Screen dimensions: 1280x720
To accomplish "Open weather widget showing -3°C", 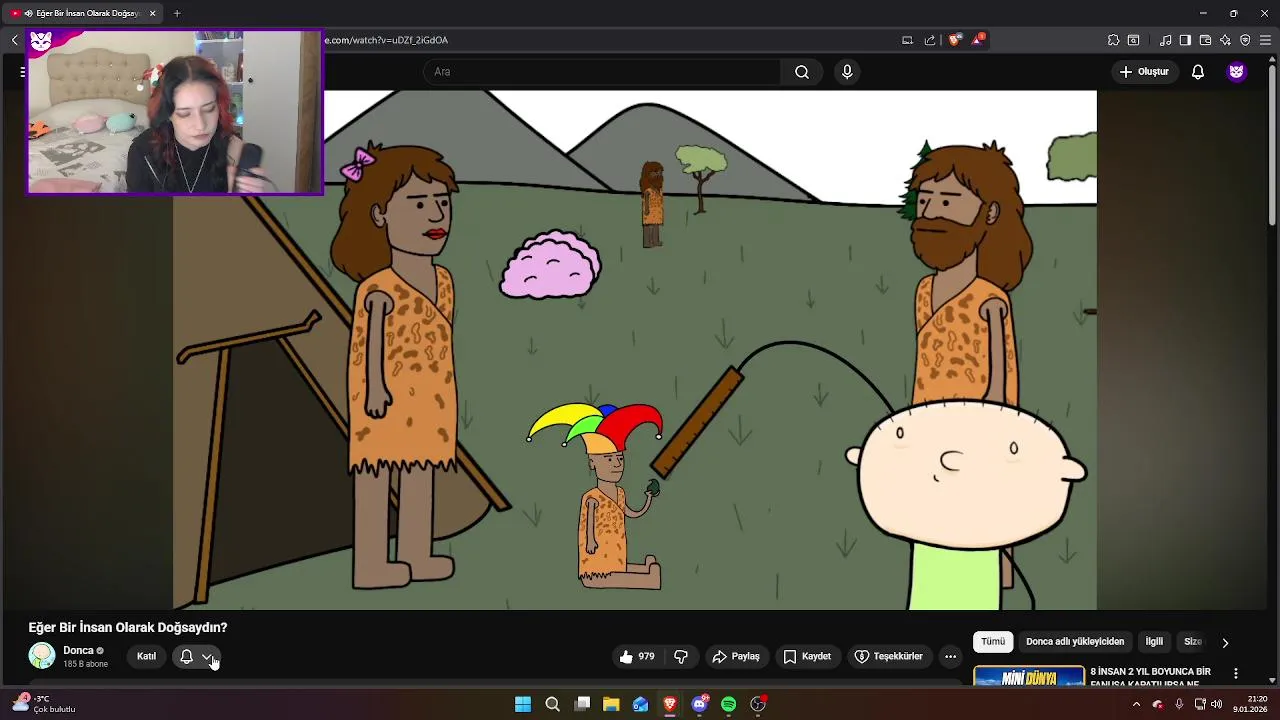I will pyautogui.click(x=45, y=704).
